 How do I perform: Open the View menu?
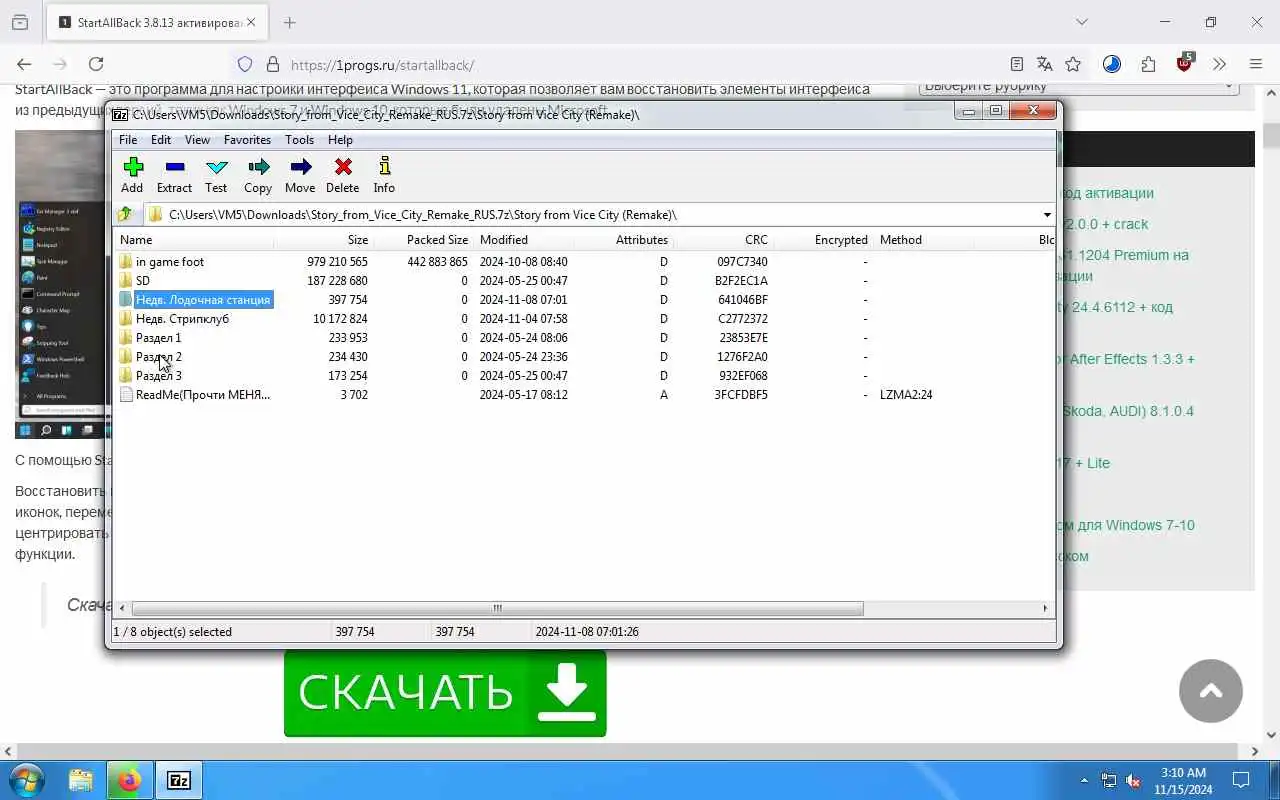click(x=197, y=140)
